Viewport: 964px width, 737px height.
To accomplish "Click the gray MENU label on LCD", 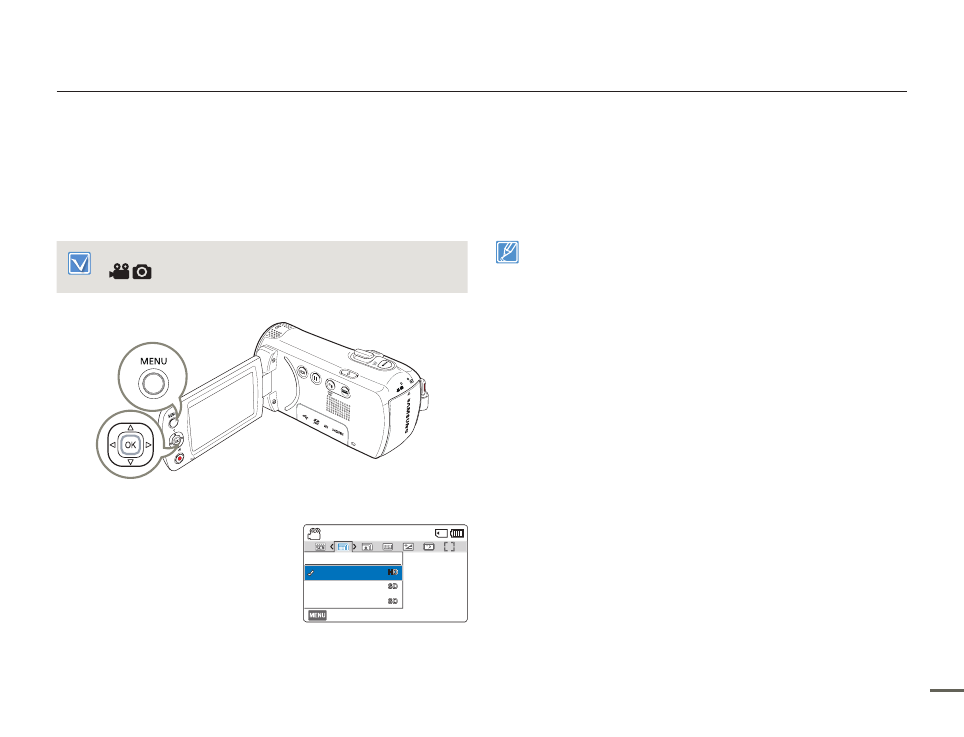I will pyautogui.click(x=317, y=615).
